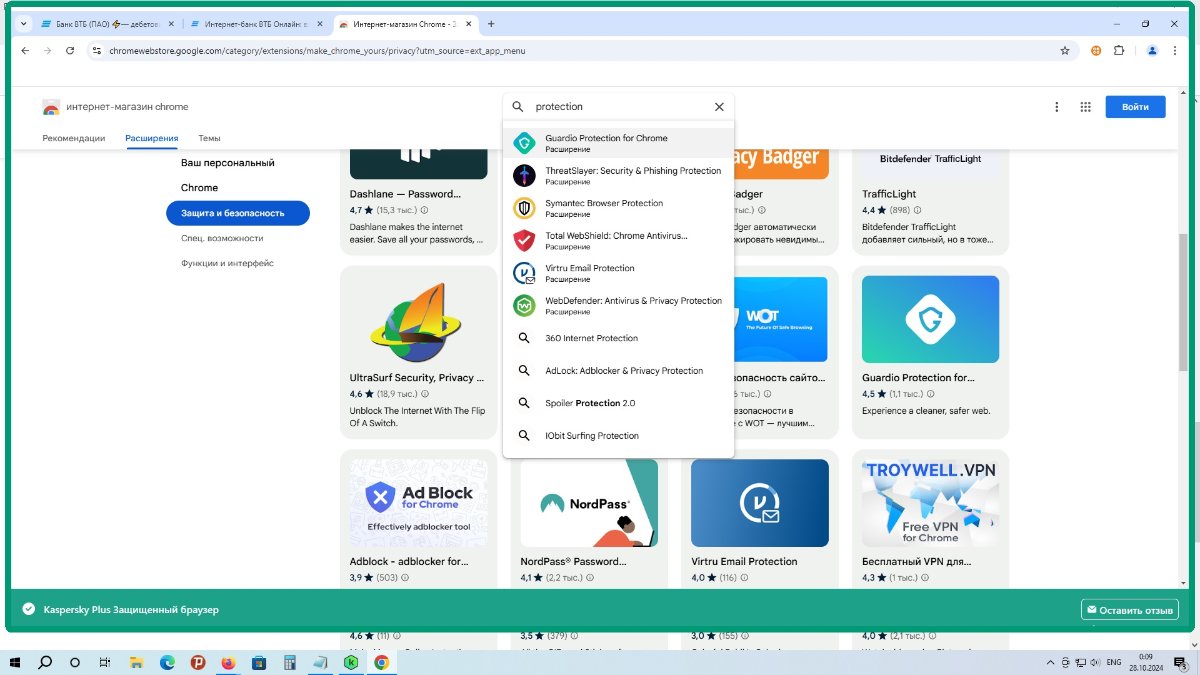The width and height of the screenshot is (1200, 675).
Task: Open the tab search dropdown arrow
Action: click(x=23, y=23)
